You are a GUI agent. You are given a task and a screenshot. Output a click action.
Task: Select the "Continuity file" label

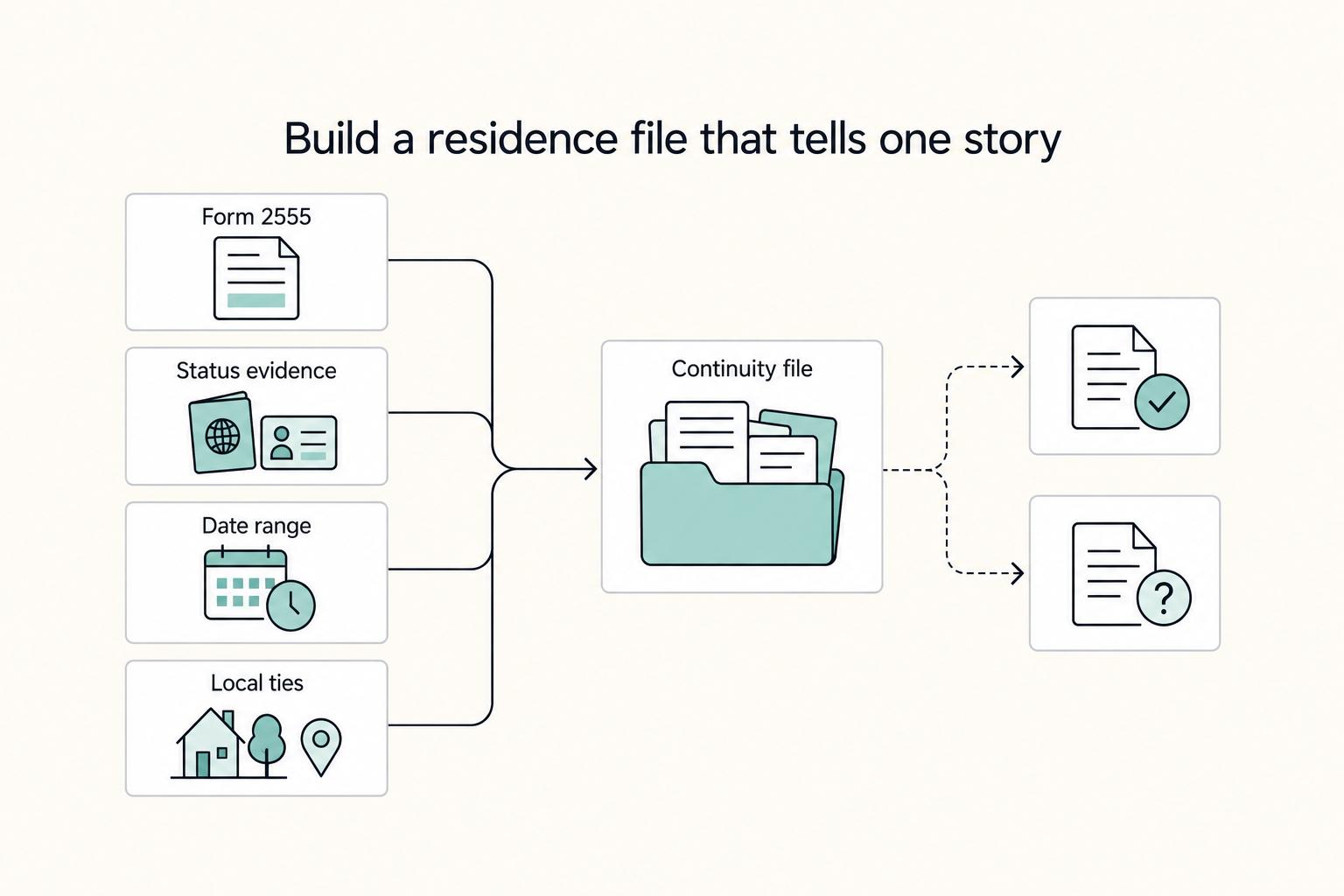pos(742,368)
